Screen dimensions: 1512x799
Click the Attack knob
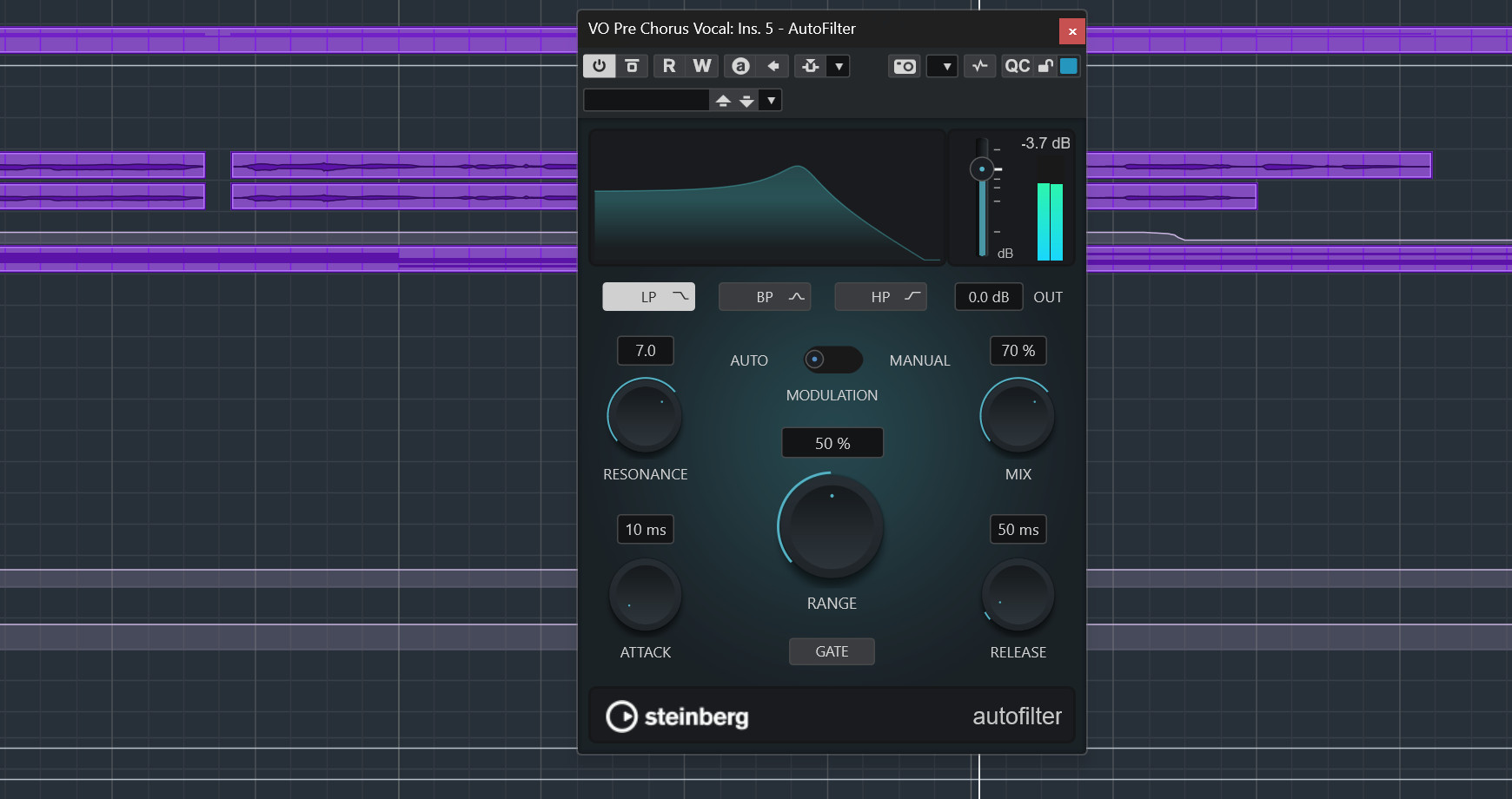(x=645, y=595)
